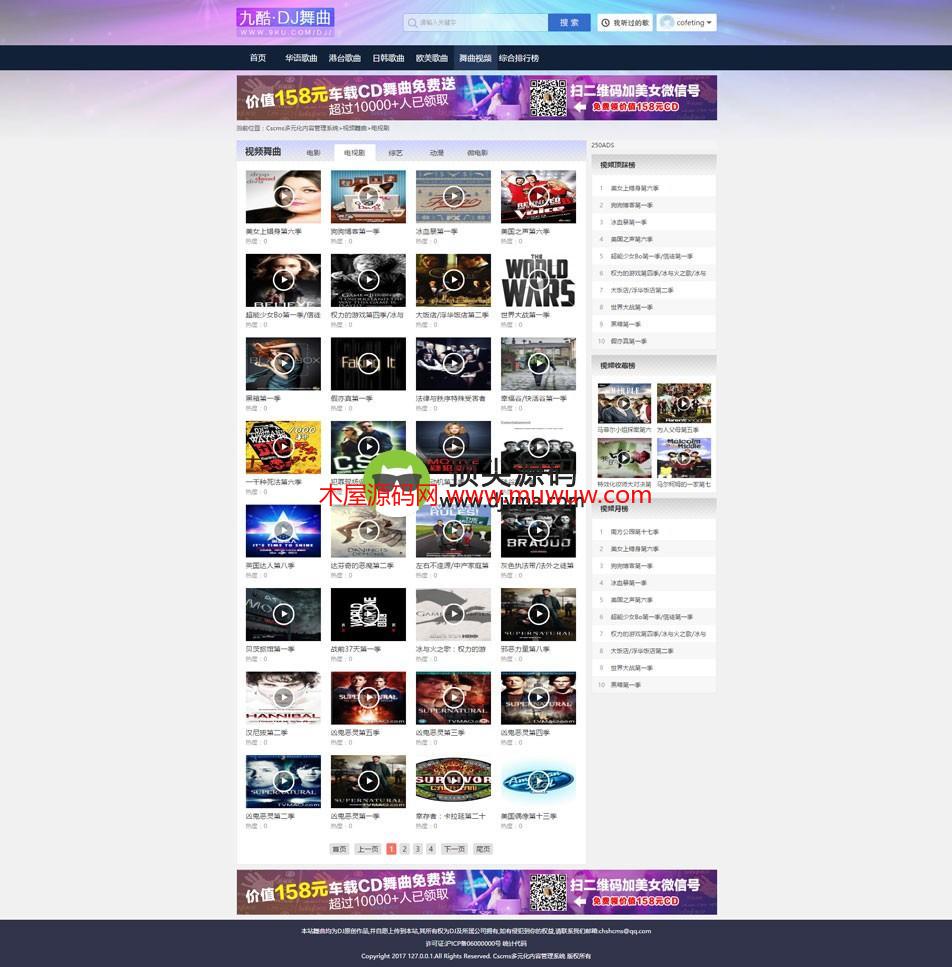Click the clock icon beside 我听过的歌
The image size is (952, 967).
click(x=606, y=22)
